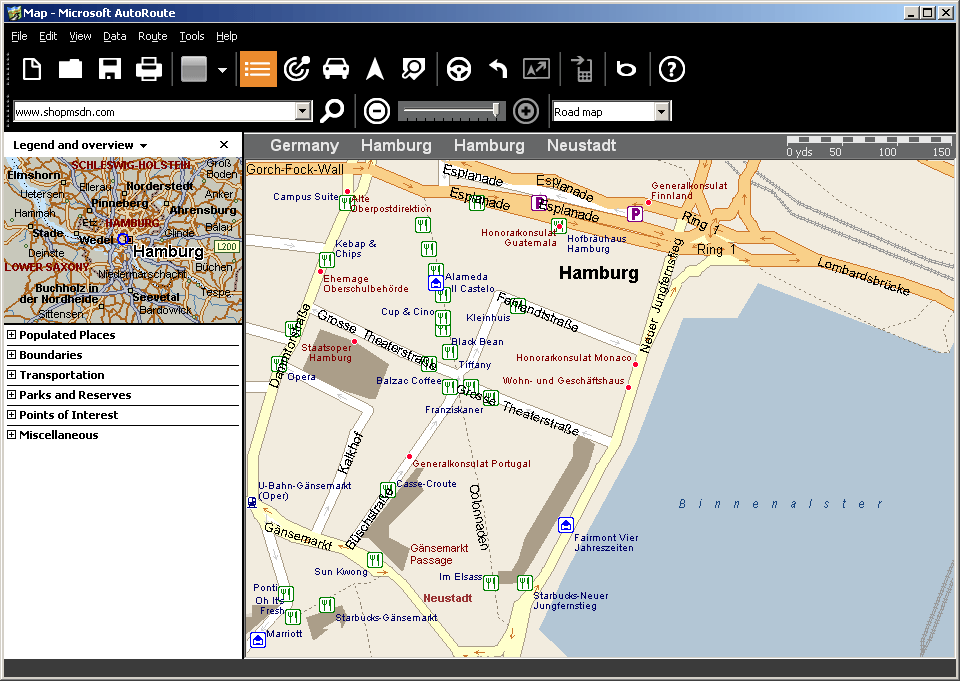The height and width of the screenshot is (681, 960).
Task: Expand the Miscellaneous legend section
Action: click(11, 434)
